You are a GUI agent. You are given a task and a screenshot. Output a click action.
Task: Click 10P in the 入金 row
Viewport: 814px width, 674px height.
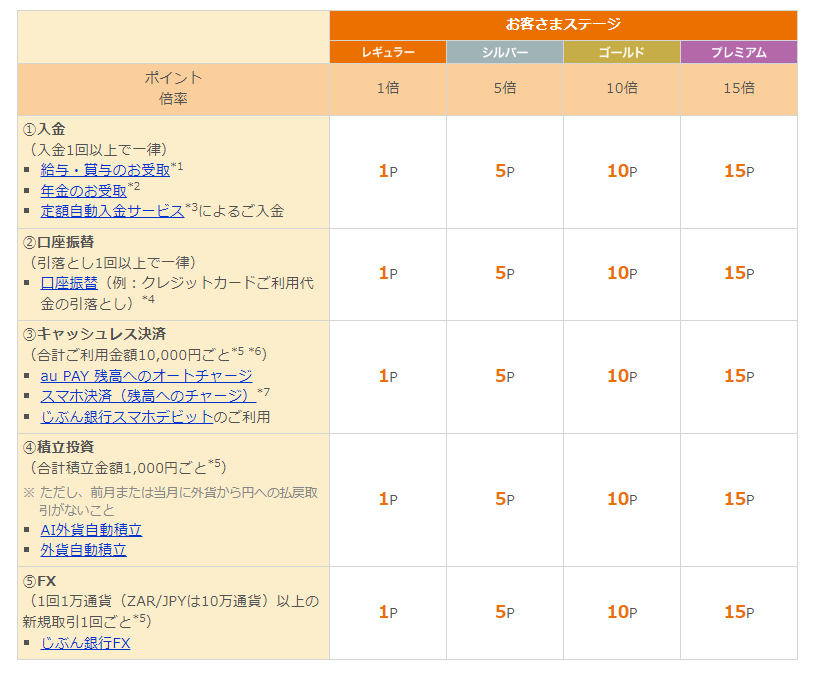tap(622, 171)
